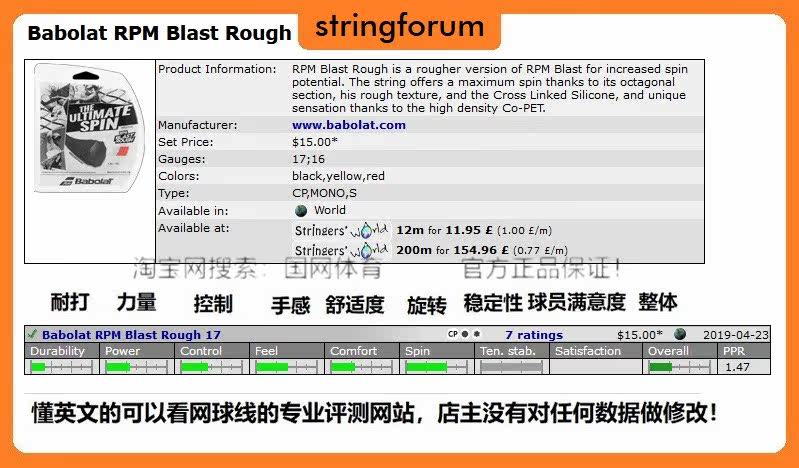Viewport: 799px width, 468px height.
Task: Select the 12m for 11.95 £ offer text
Action: [474, 230]
